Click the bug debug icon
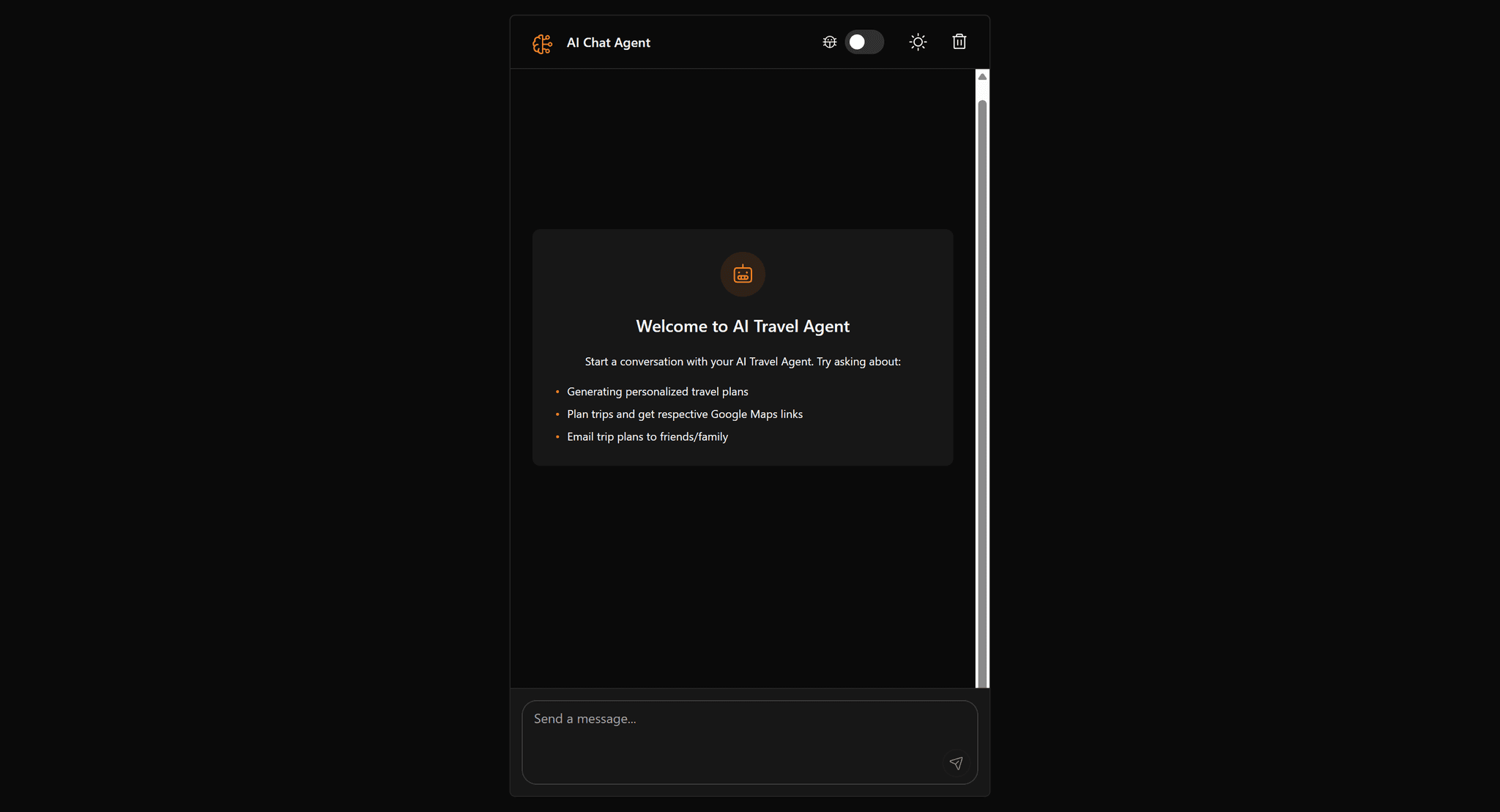Image resolution: width=1500 pixels, height=812 pixels. tap(829, 42)
